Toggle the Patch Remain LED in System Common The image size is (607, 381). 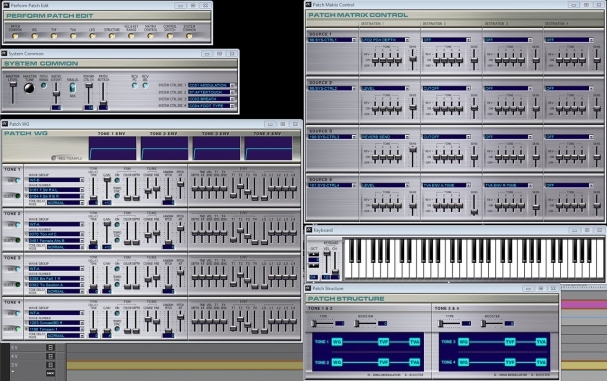pyautogui.click(x=43, y=86)
